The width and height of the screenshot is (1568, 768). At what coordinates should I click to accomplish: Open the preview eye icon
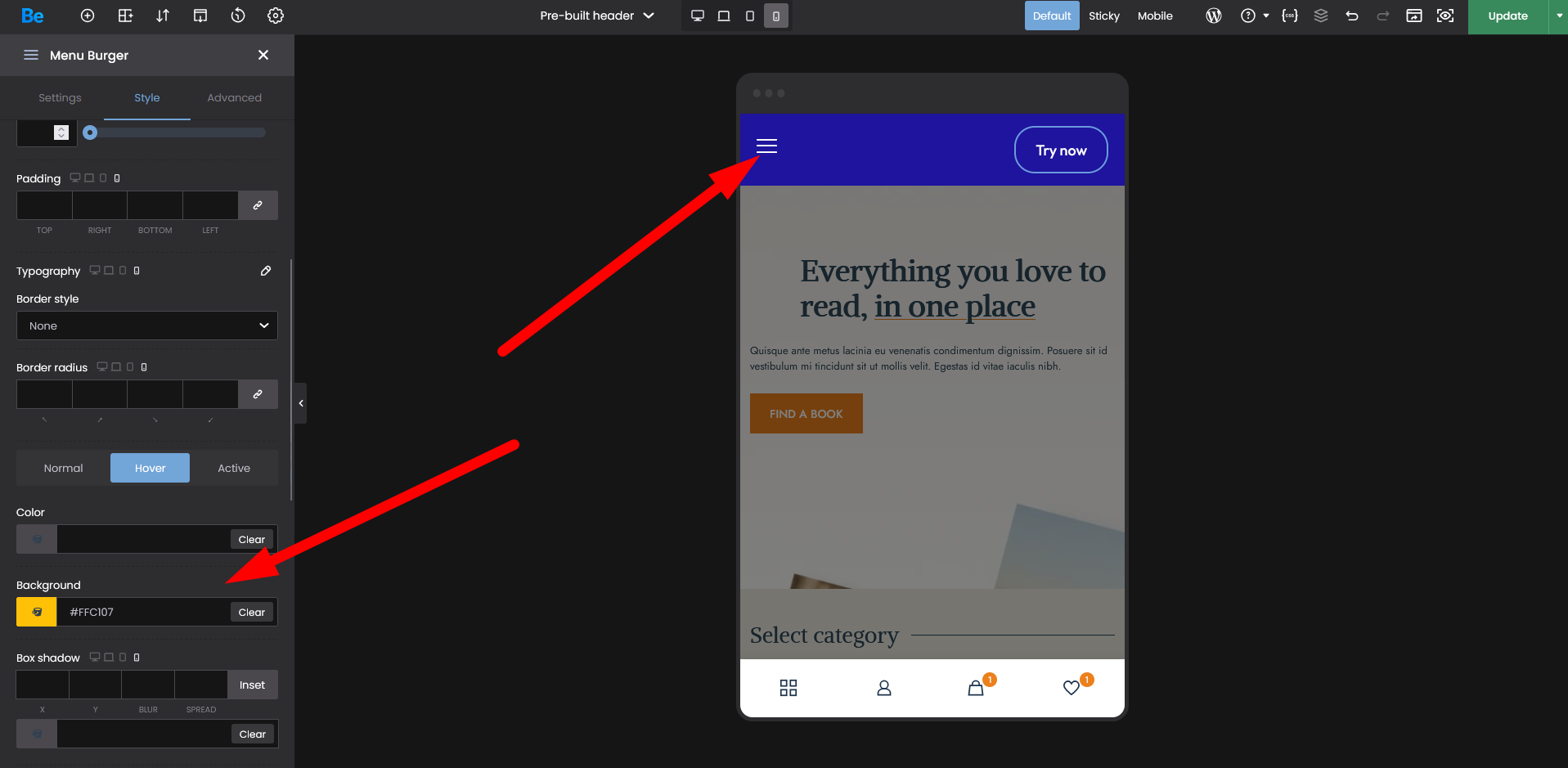tap(1445, 16)
